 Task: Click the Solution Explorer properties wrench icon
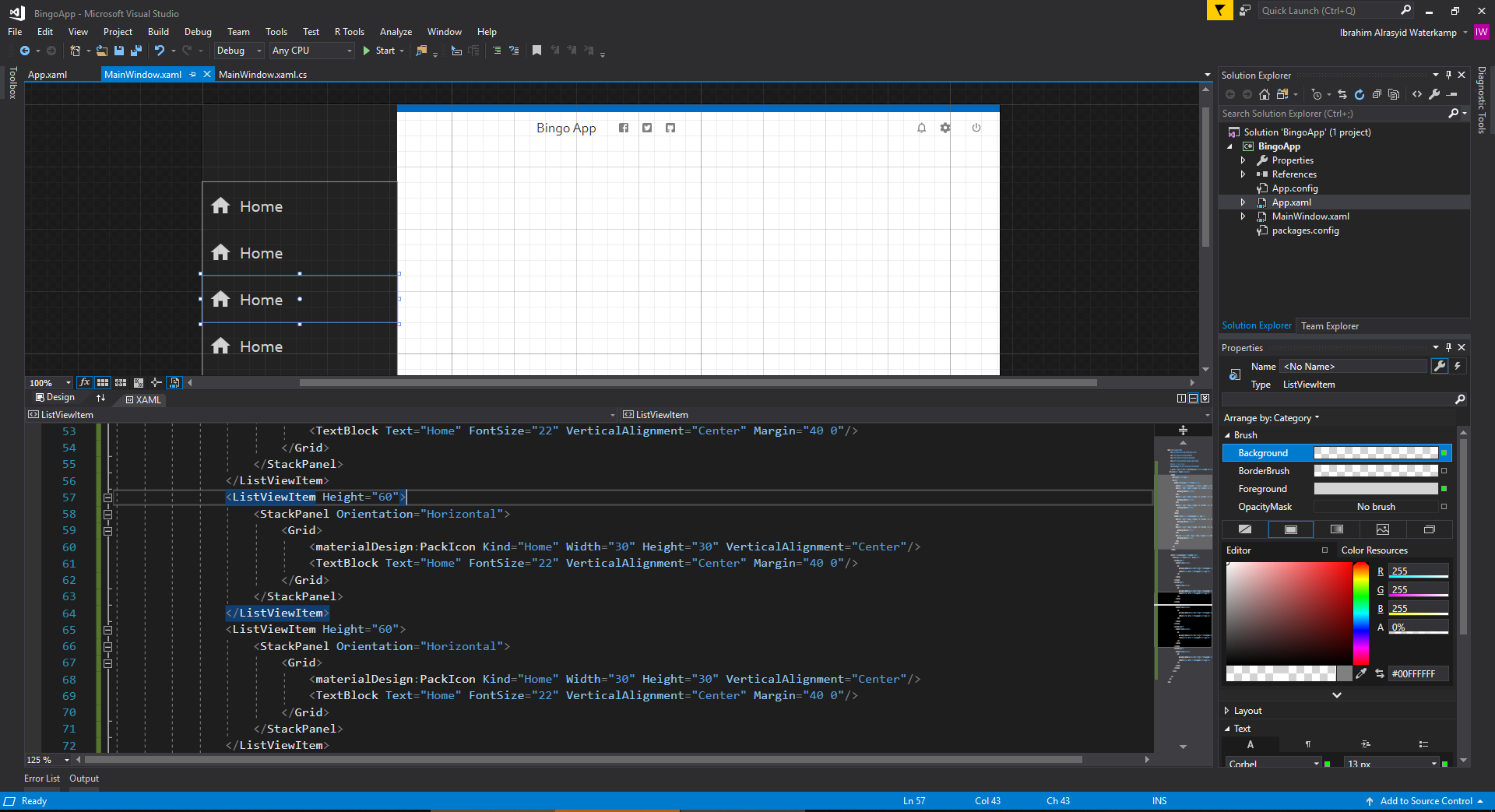(x=1434, y=94)
